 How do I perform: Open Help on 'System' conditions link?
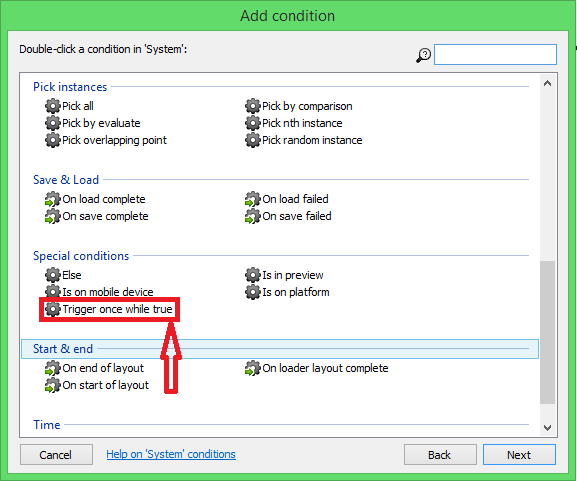click(x=171, y=454)
